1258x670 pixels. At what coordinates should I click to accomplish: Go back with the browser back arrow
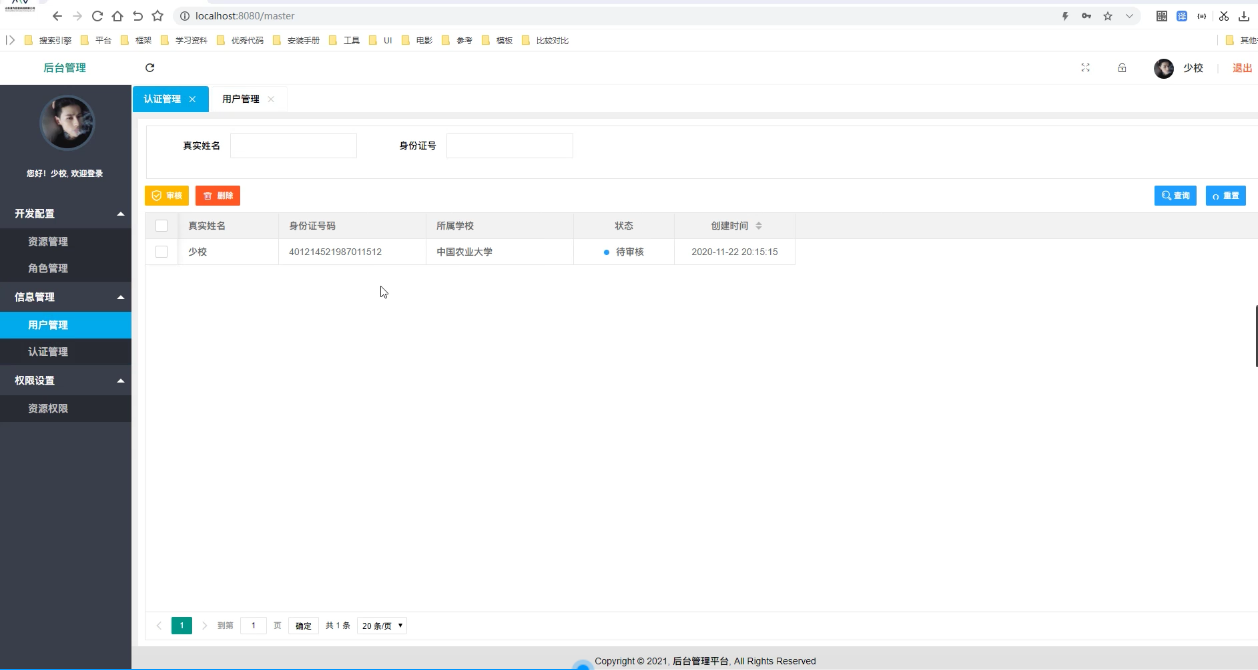click(58, 16)
